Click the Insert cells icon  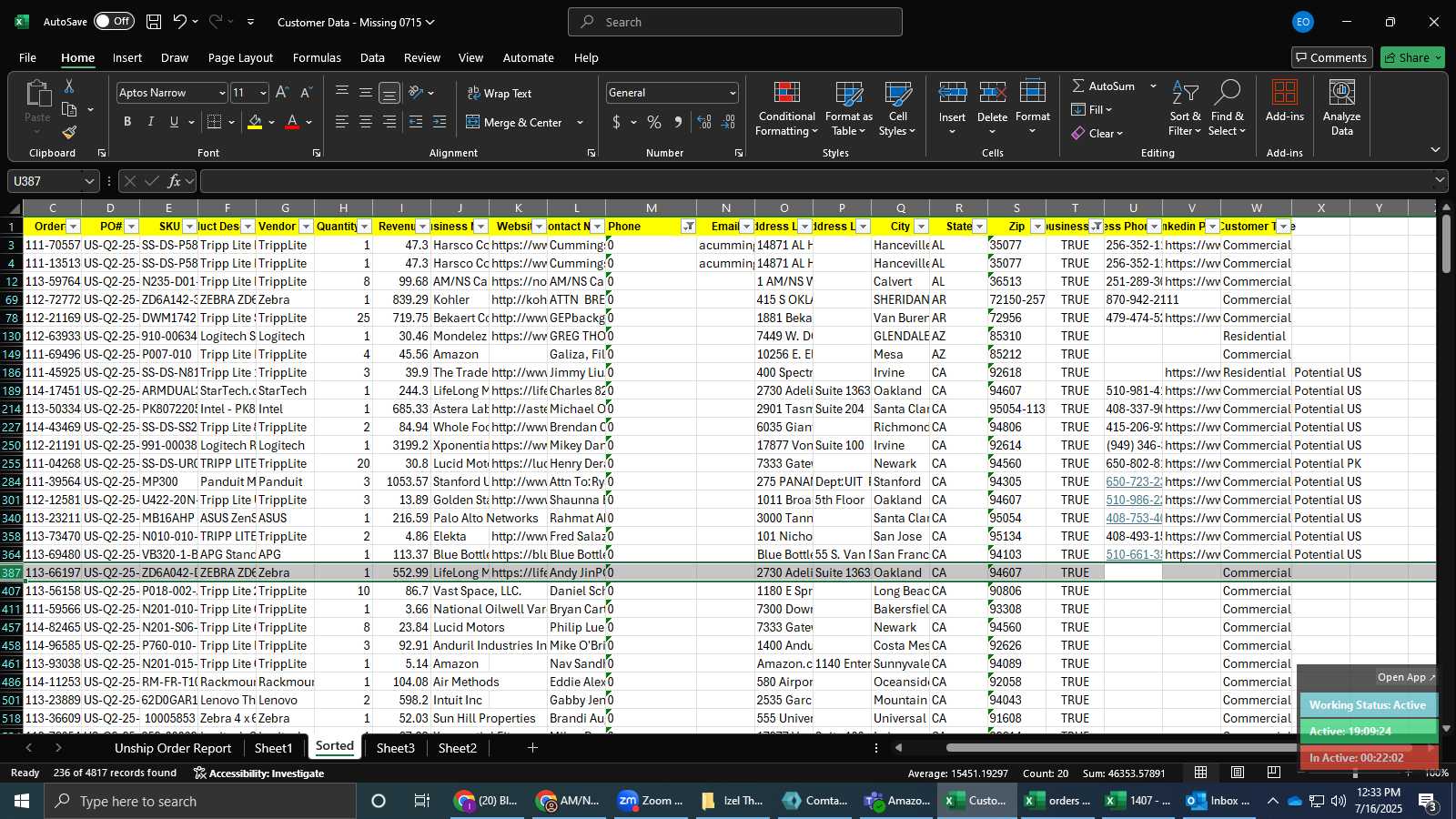953,93
